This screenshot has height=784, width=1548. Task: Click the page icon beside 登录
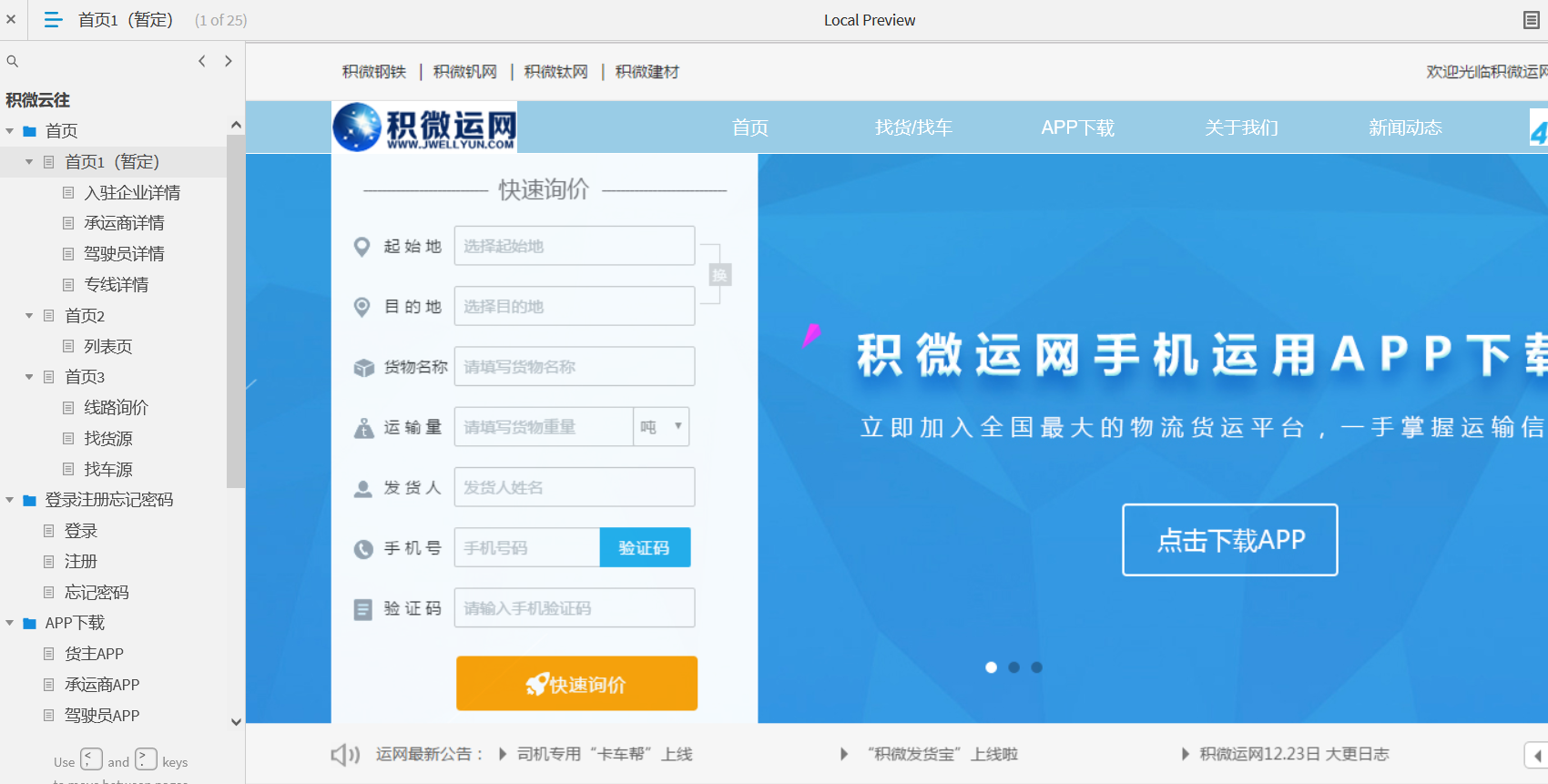pos(49,531)
